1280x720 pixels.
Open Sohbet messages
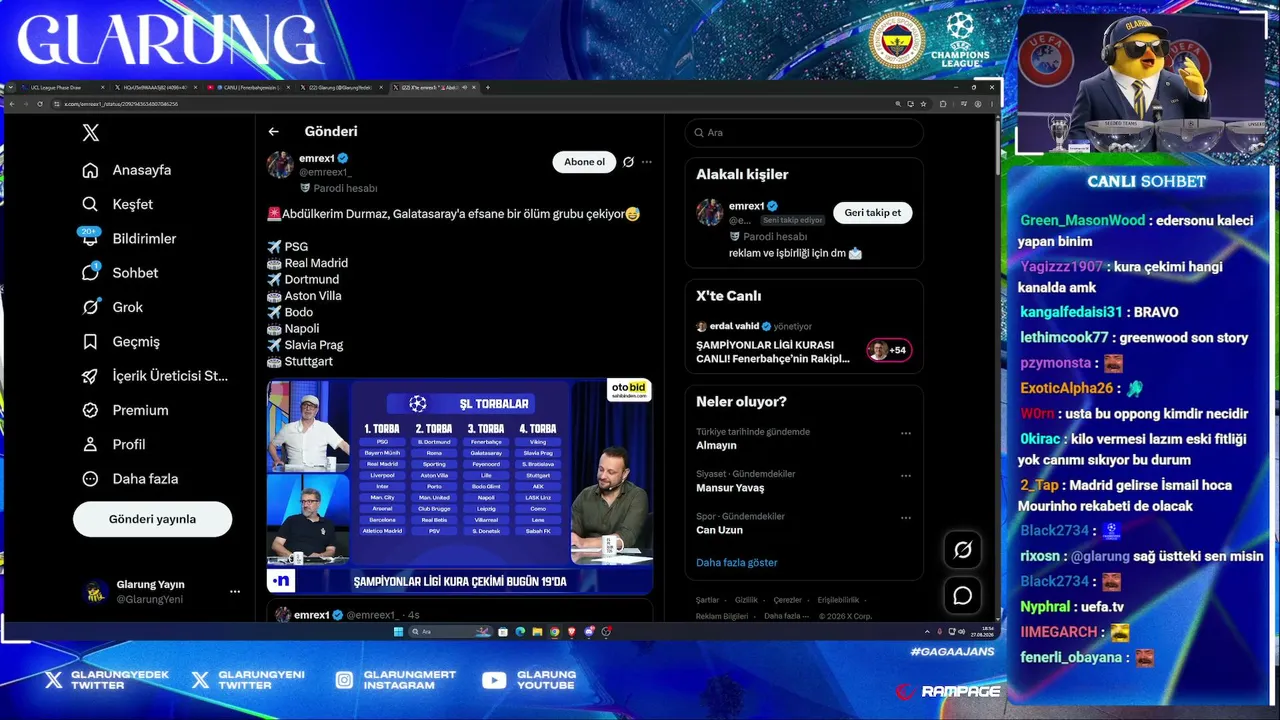pos(121,273)
